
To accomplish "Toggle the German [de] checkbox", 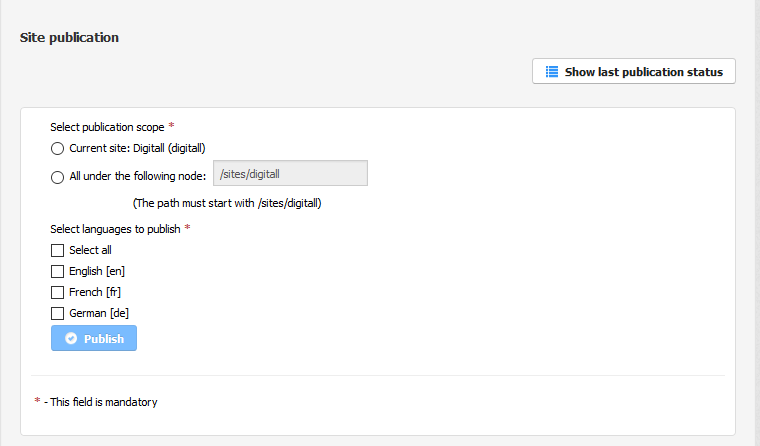I will pos(57,313).
